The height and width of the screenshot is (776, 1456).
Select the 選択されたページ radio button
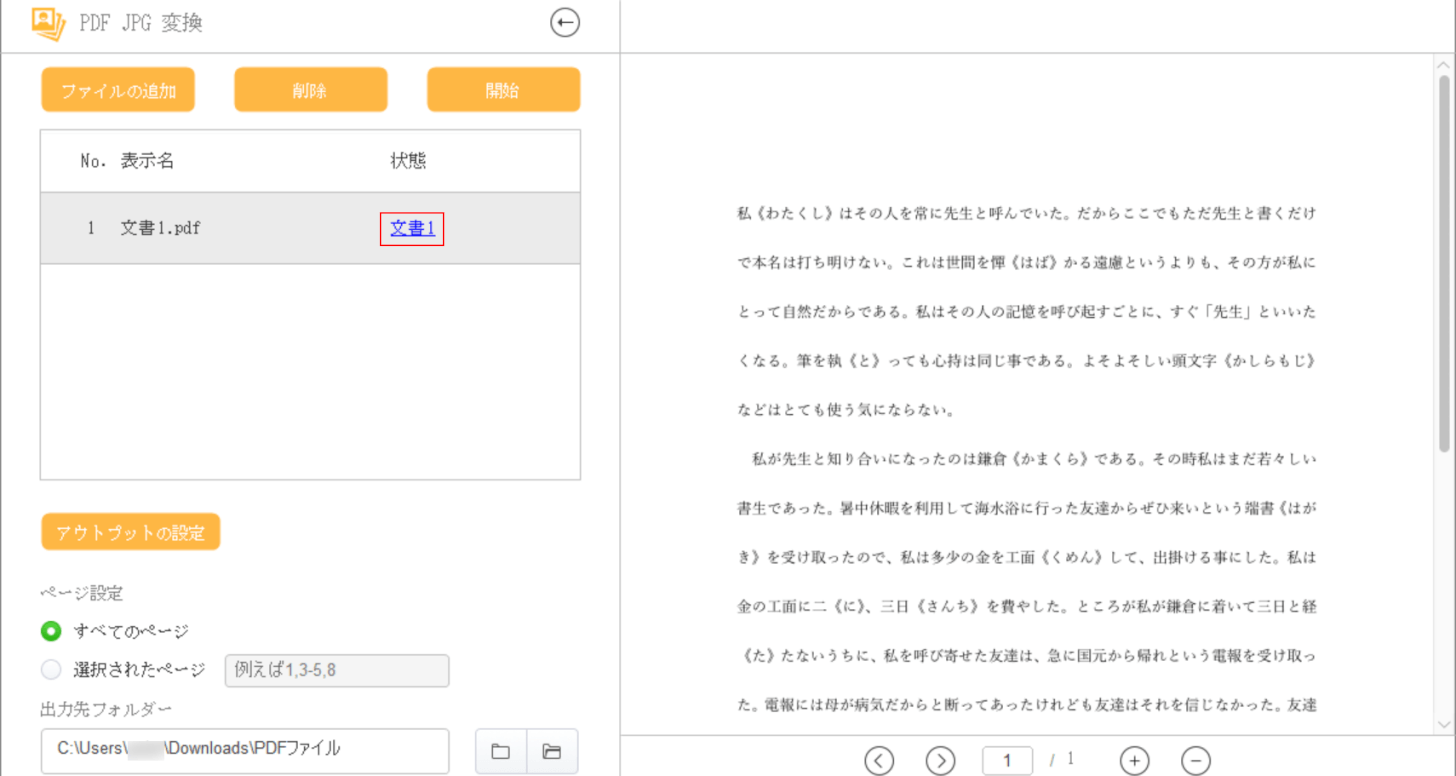(51, 670)
